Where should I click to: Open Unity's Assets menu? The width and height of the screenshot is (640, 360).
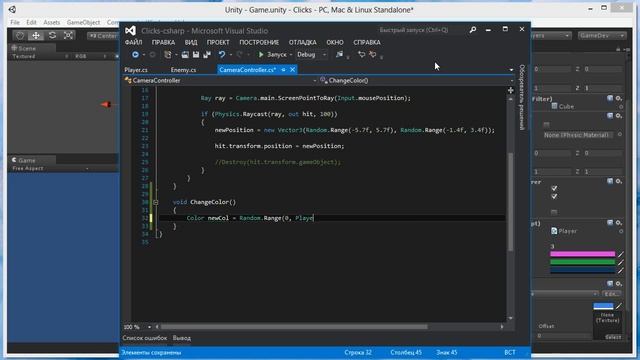[x=51, y=22]
